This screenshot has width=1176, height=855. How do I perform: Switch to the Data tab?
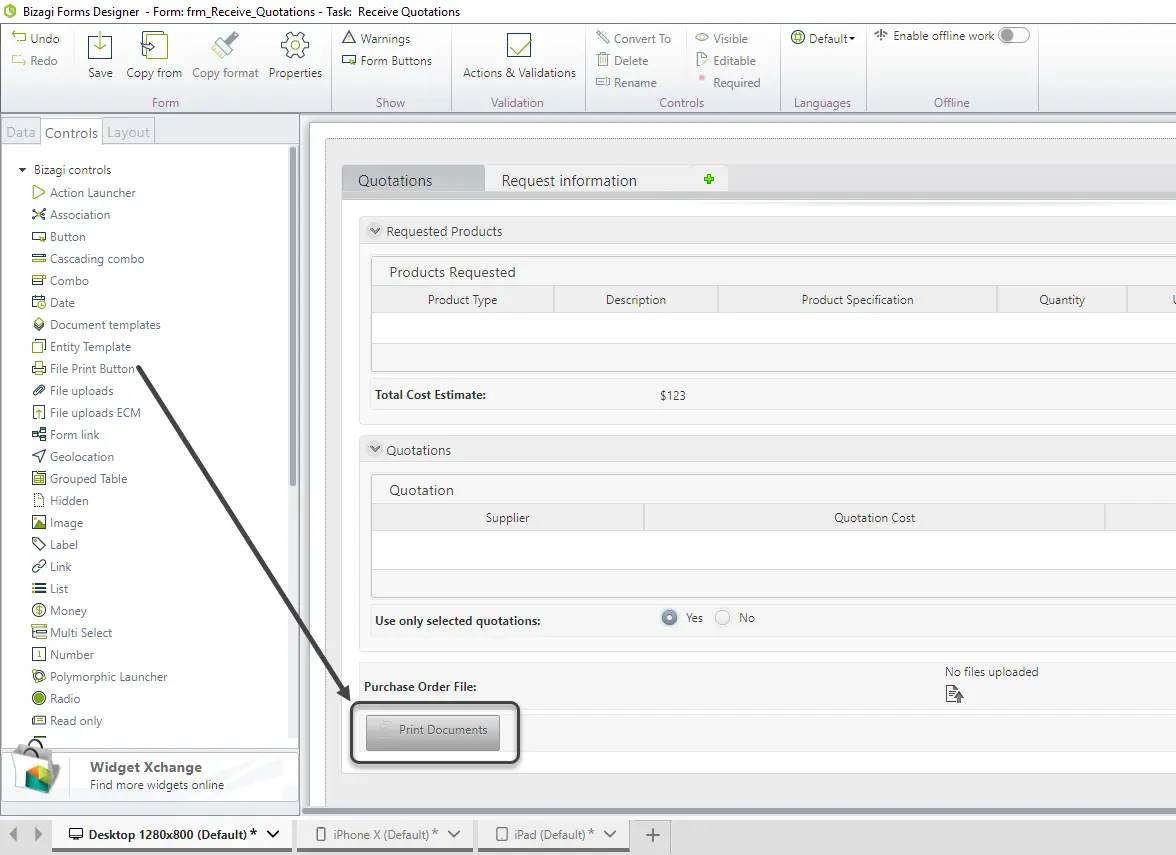(21, 132)
